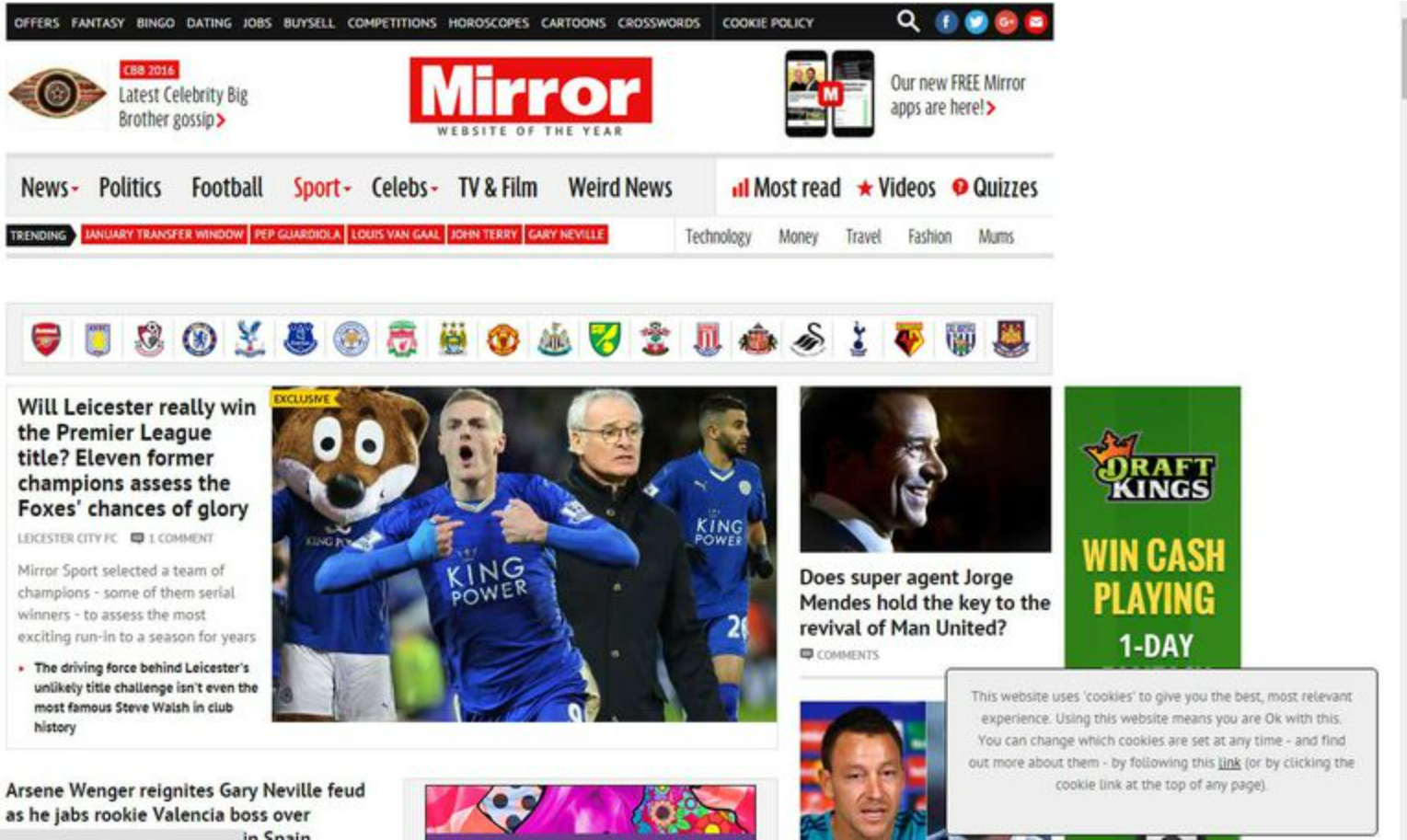Screen dimensions: 1407x840
Task: Click the Tottenham Hotspur crest
Action: (x=859, y=339)
